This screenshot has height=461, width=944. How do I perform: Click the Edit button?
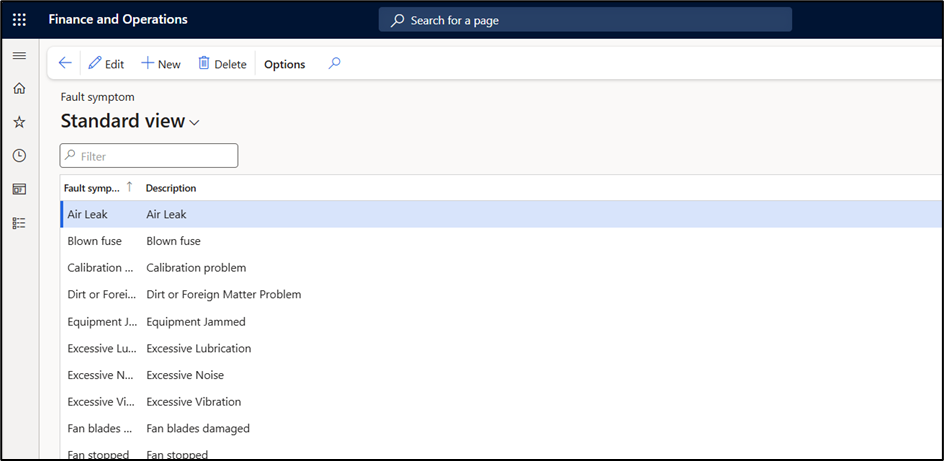coord(106,64)
